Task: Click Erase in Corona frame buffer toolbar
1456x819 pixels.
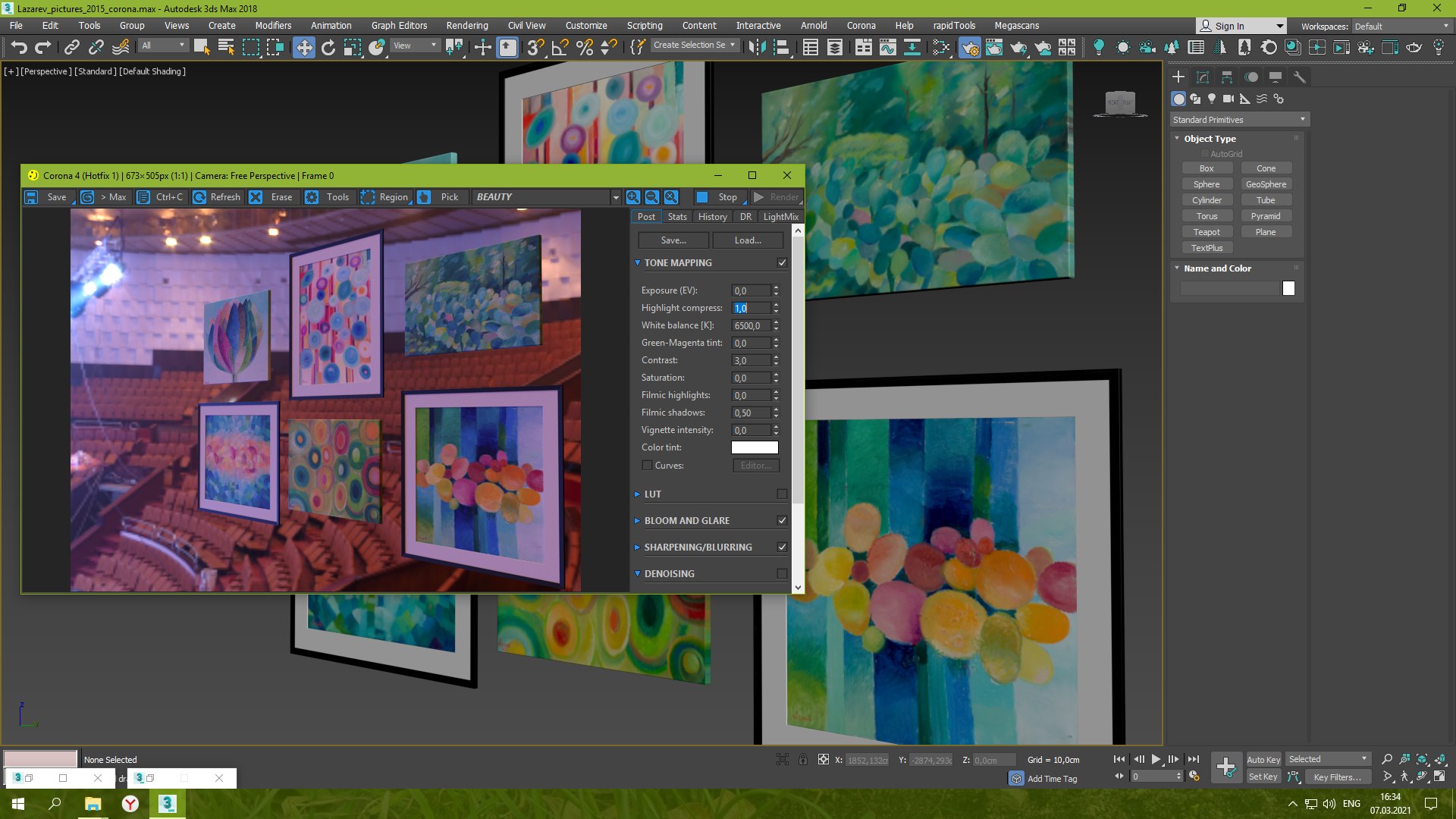Action: click(x=272, y=197)
